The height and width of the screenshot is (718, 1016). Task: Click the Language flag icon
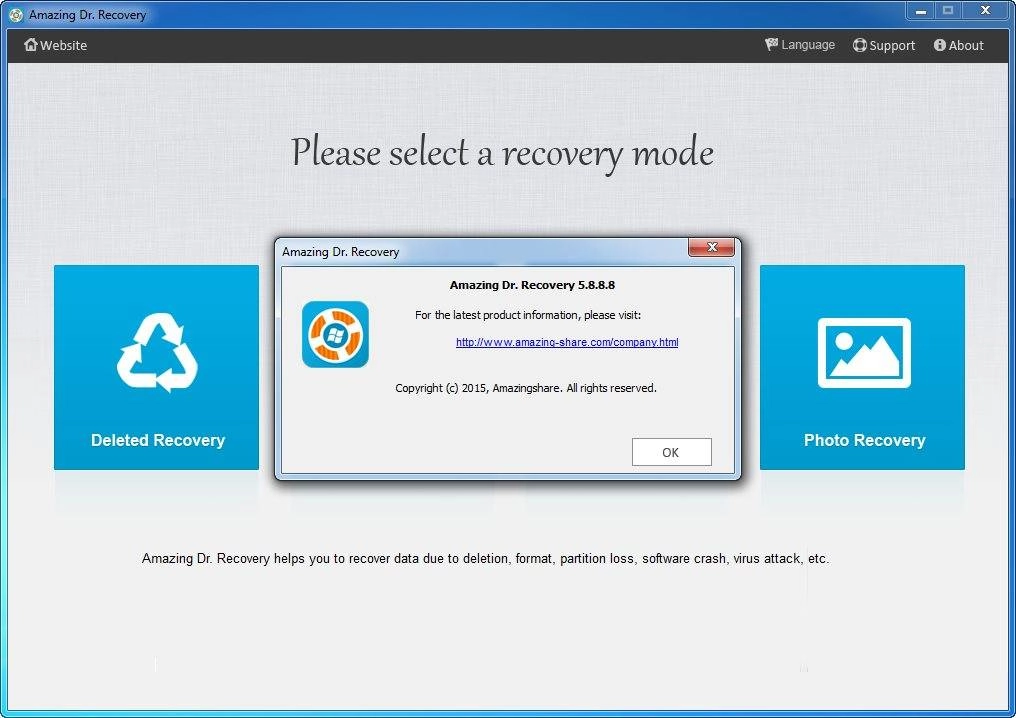tap(771, 45)
